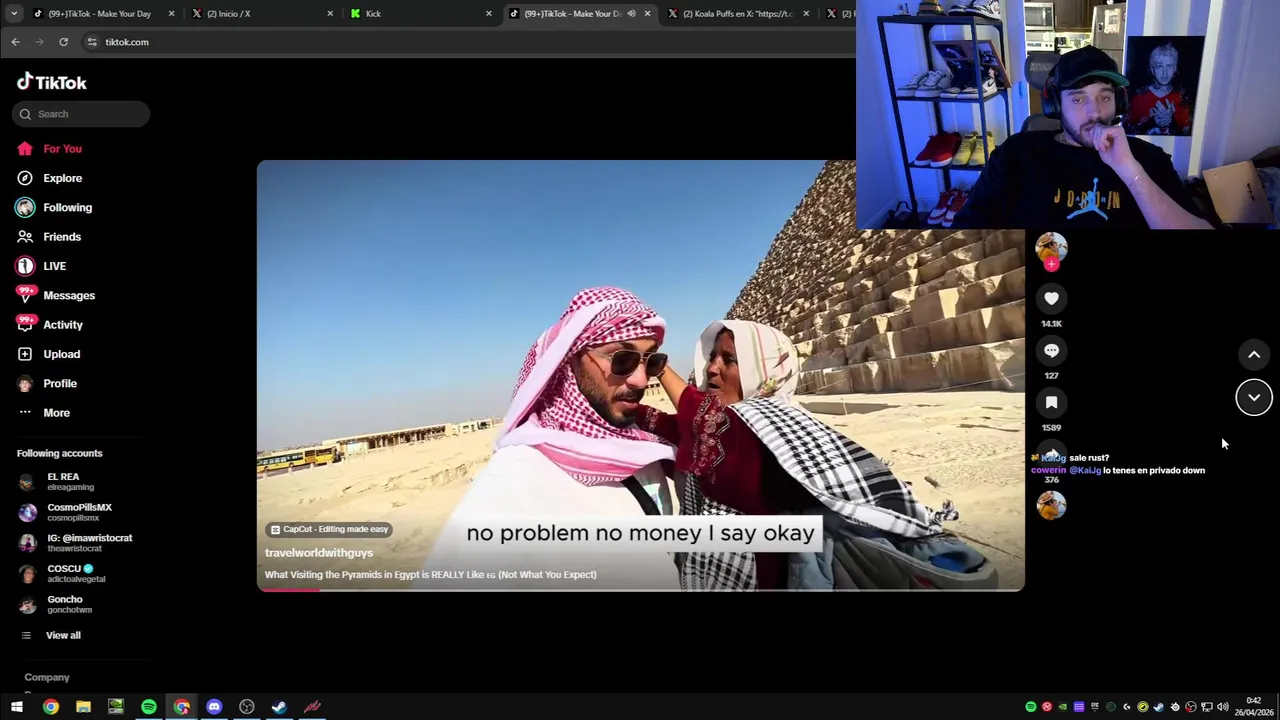Close the Inicio / X tab
1280x720 pixels.
click(330, 14)
